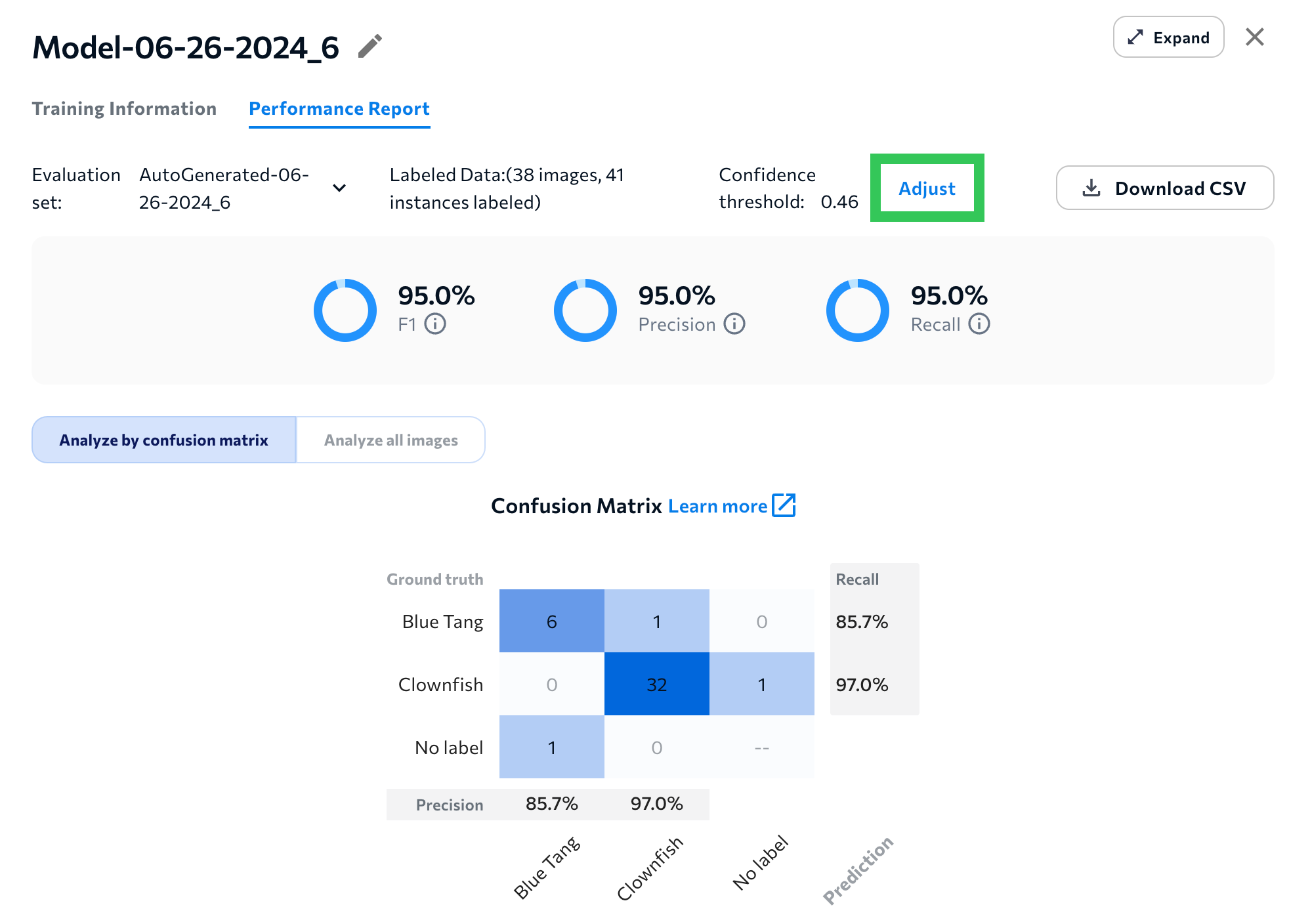Click the X to close the model report
This screenshot has width=1289, height=924.
1255,37
